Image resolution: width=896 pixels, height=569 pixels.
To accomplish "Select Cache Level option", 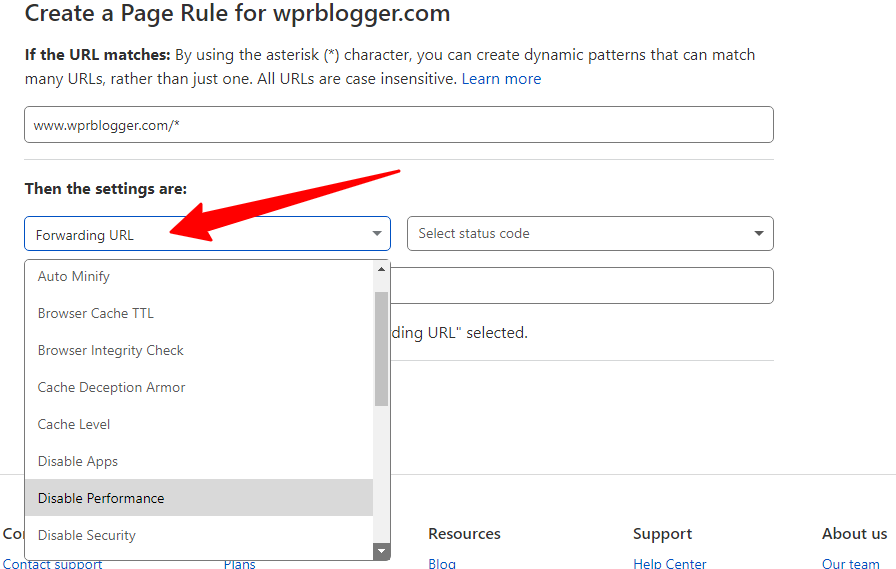I will (x=199, y=424).
